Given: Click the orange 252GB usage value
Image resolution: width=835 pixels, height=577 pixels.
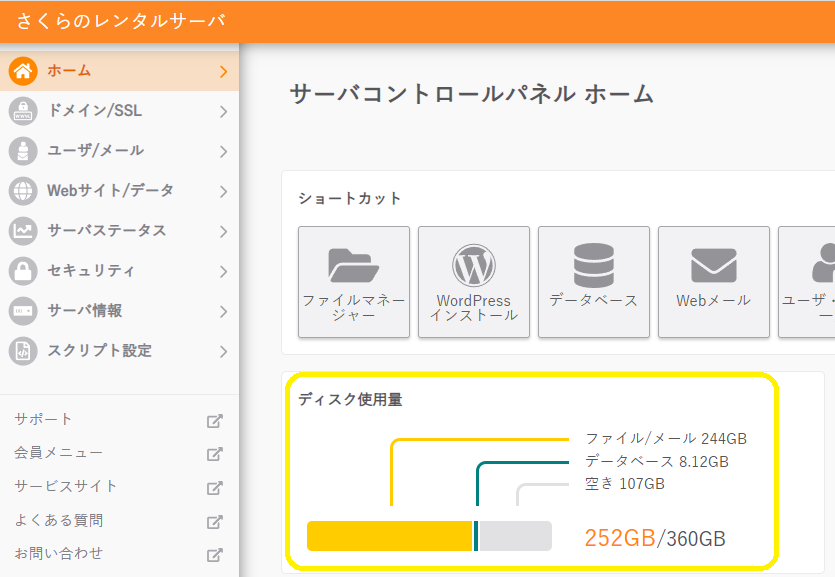Looking at the screenshot, I should coord(620,538).
